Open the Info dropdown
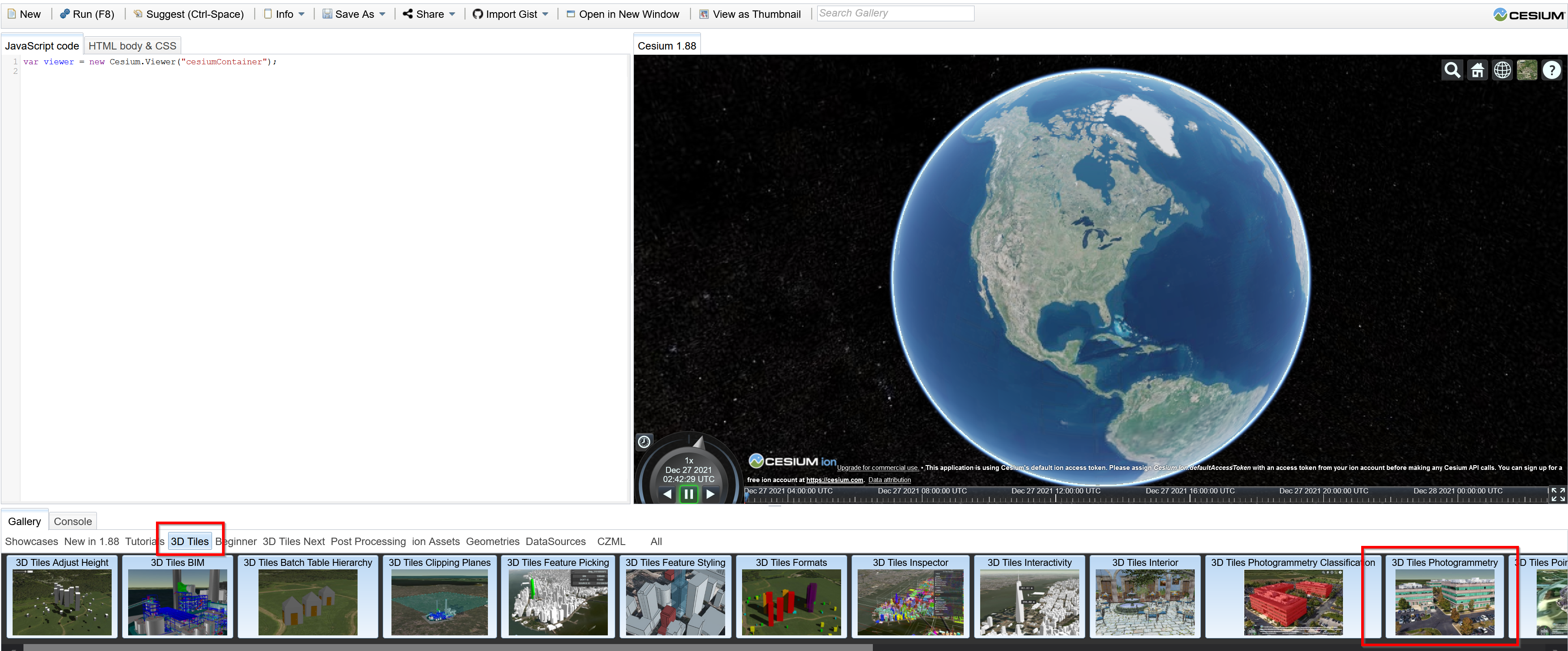Screen dimensions: 1568x651 point(284,14)
